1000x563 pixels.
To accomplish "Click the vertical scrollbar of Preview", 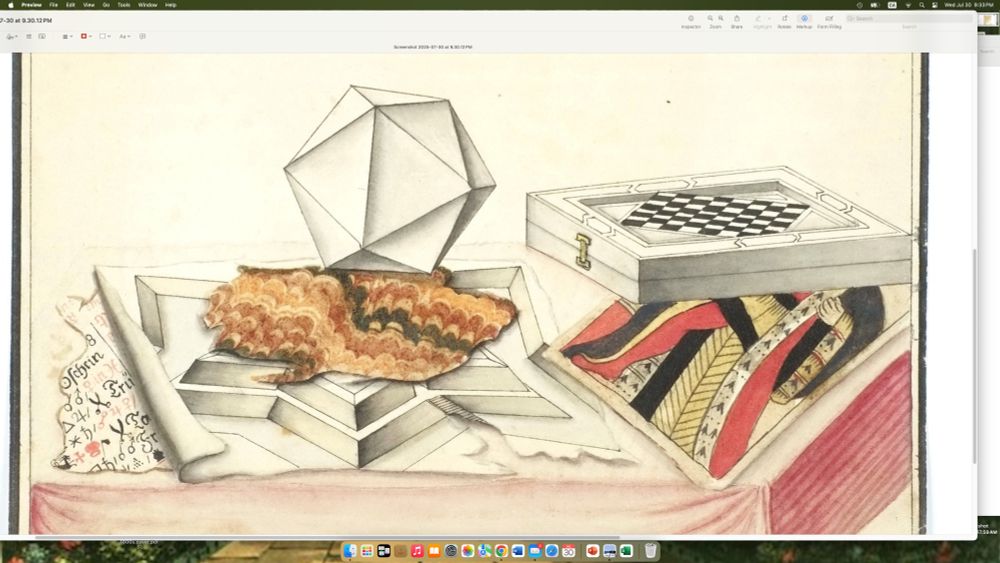I will (974, 356).
